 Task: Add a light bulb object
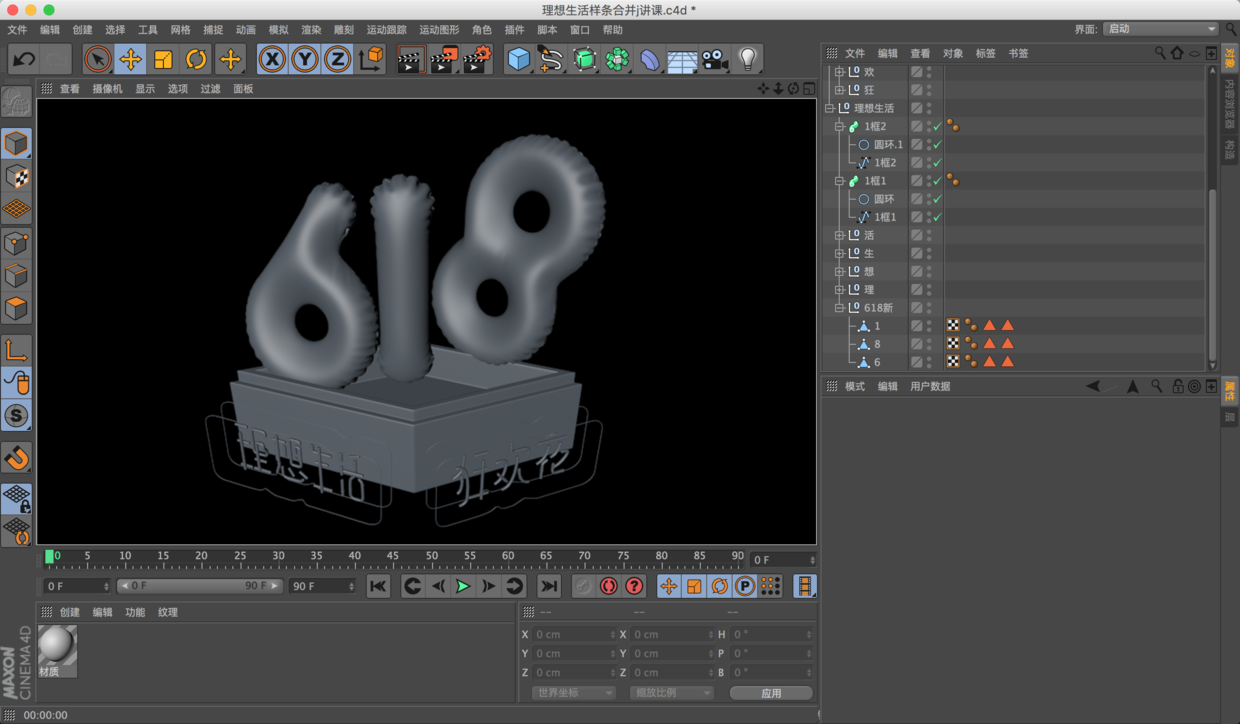pyautogui.click(x=748, y=59)
